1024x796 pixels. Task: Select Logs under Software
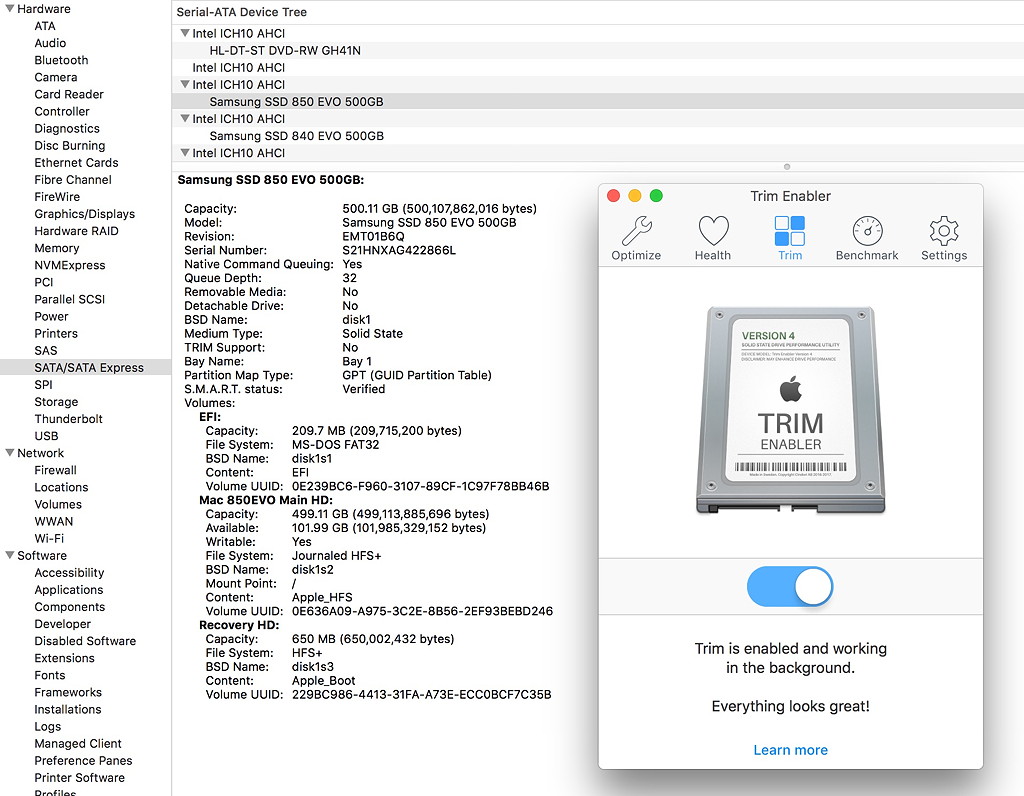pyautogui.click(x=48, y=726)
